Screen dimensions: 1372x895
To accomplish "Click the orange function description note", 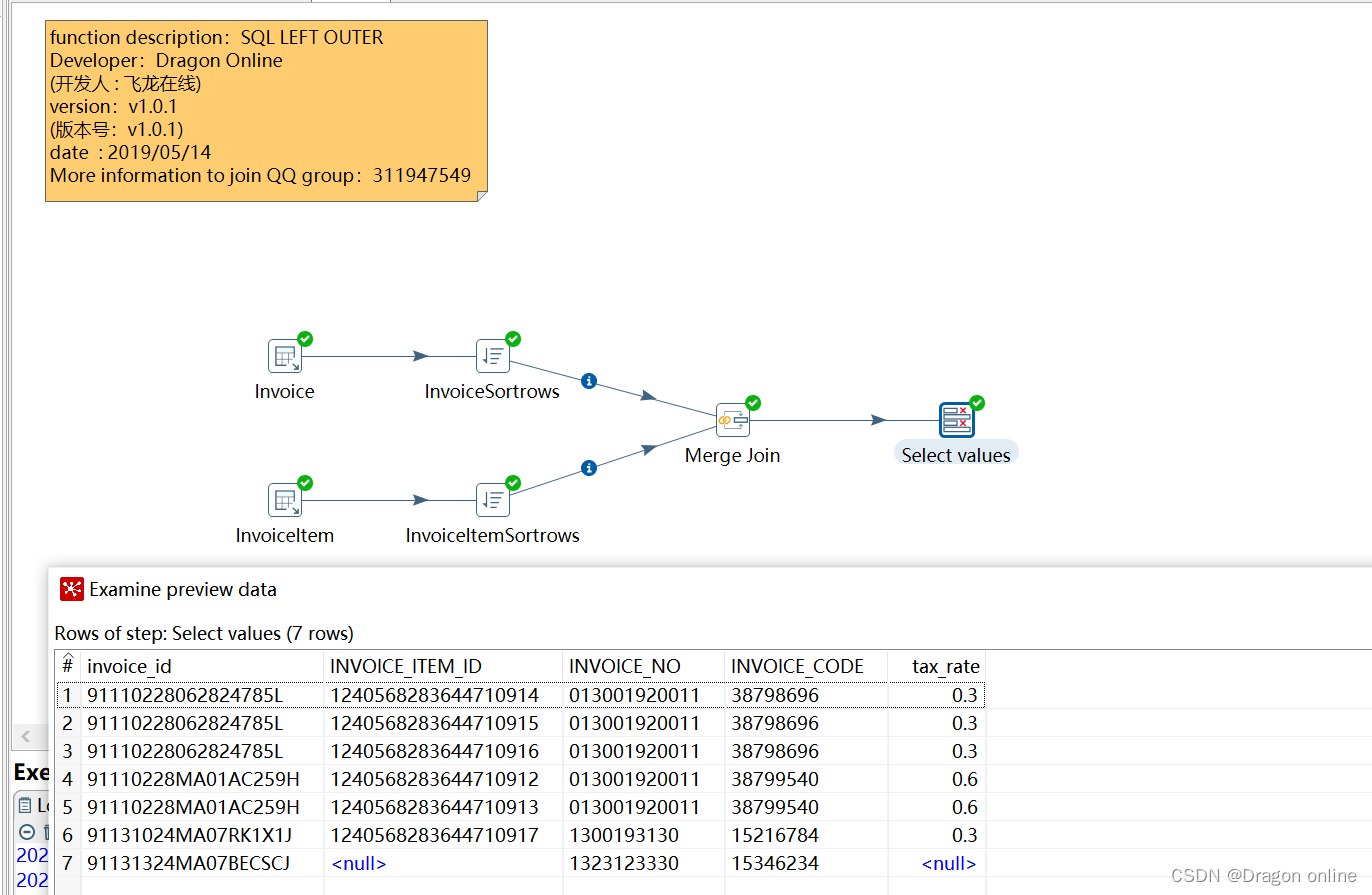I will pos(266,111).
